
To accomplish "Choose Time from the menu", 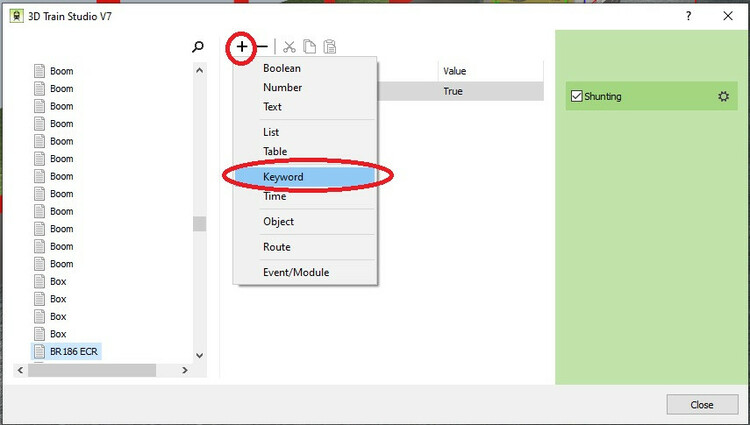I will pyautogui.click(x=305, y=196).
